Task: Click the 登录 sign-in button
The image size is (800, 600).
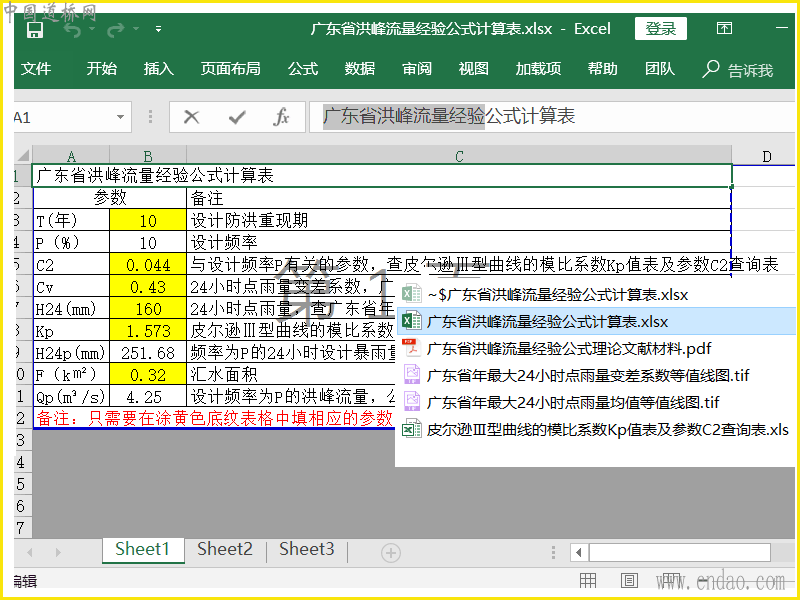Action: click(x=661, y=29)
